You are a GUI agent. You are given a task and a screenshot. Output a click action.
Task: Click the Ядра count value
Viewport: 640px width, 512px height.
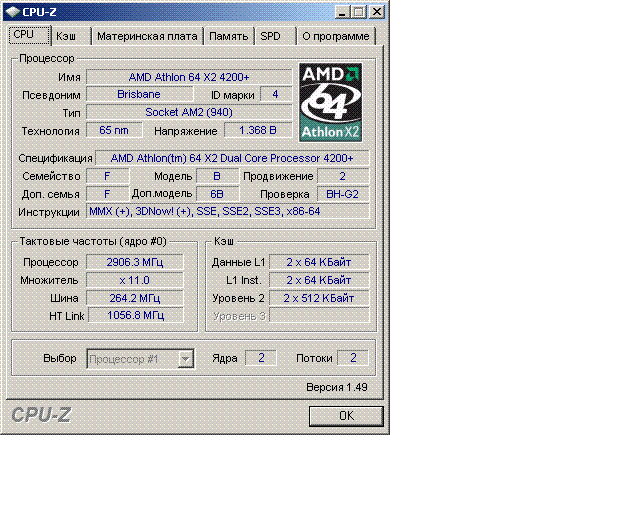(x=261, y=358)
